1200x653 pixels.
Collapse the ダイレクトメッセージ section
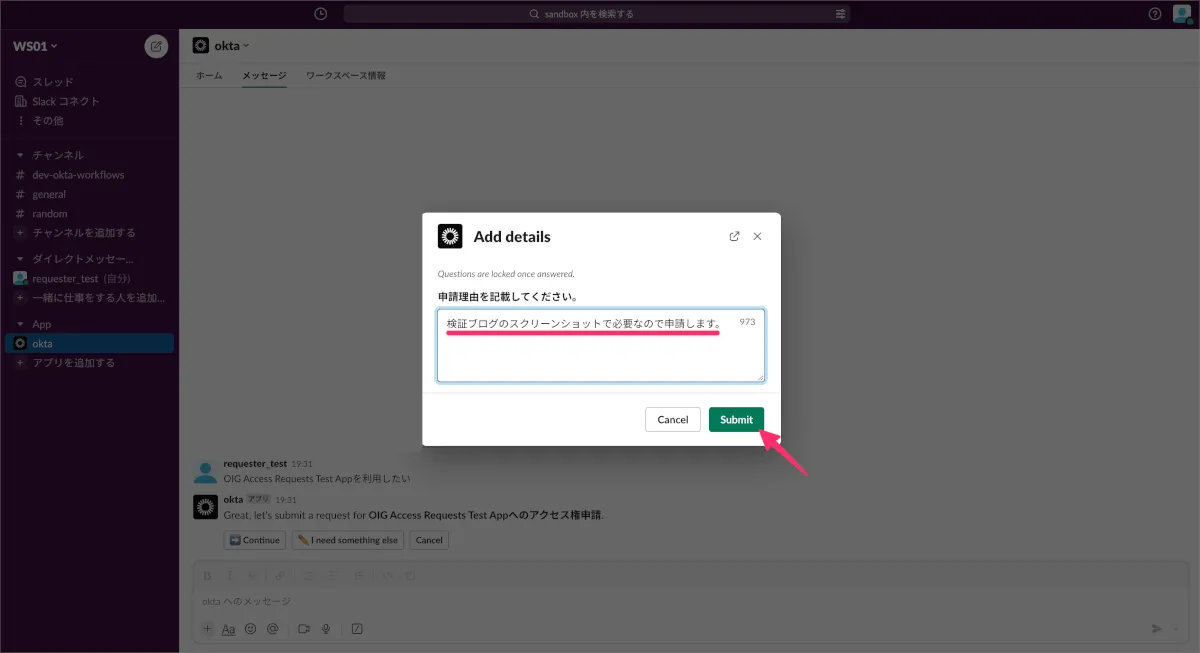pyautogui.click(x=21, y=259)
